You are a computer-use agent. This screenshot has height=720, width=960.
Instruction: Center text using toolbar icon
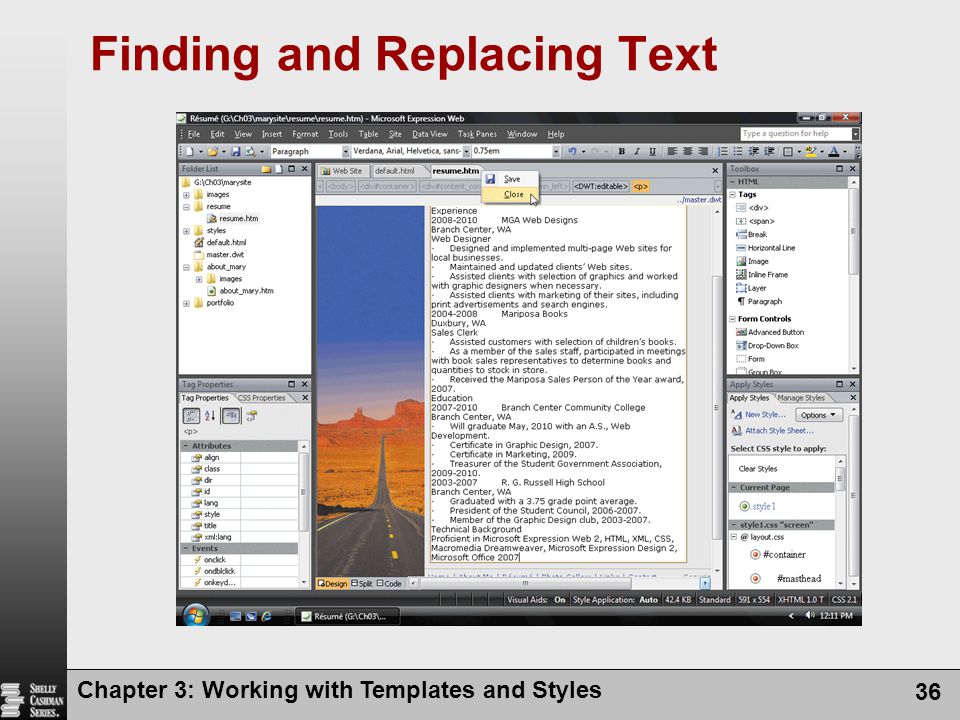(x=688, y=151)
